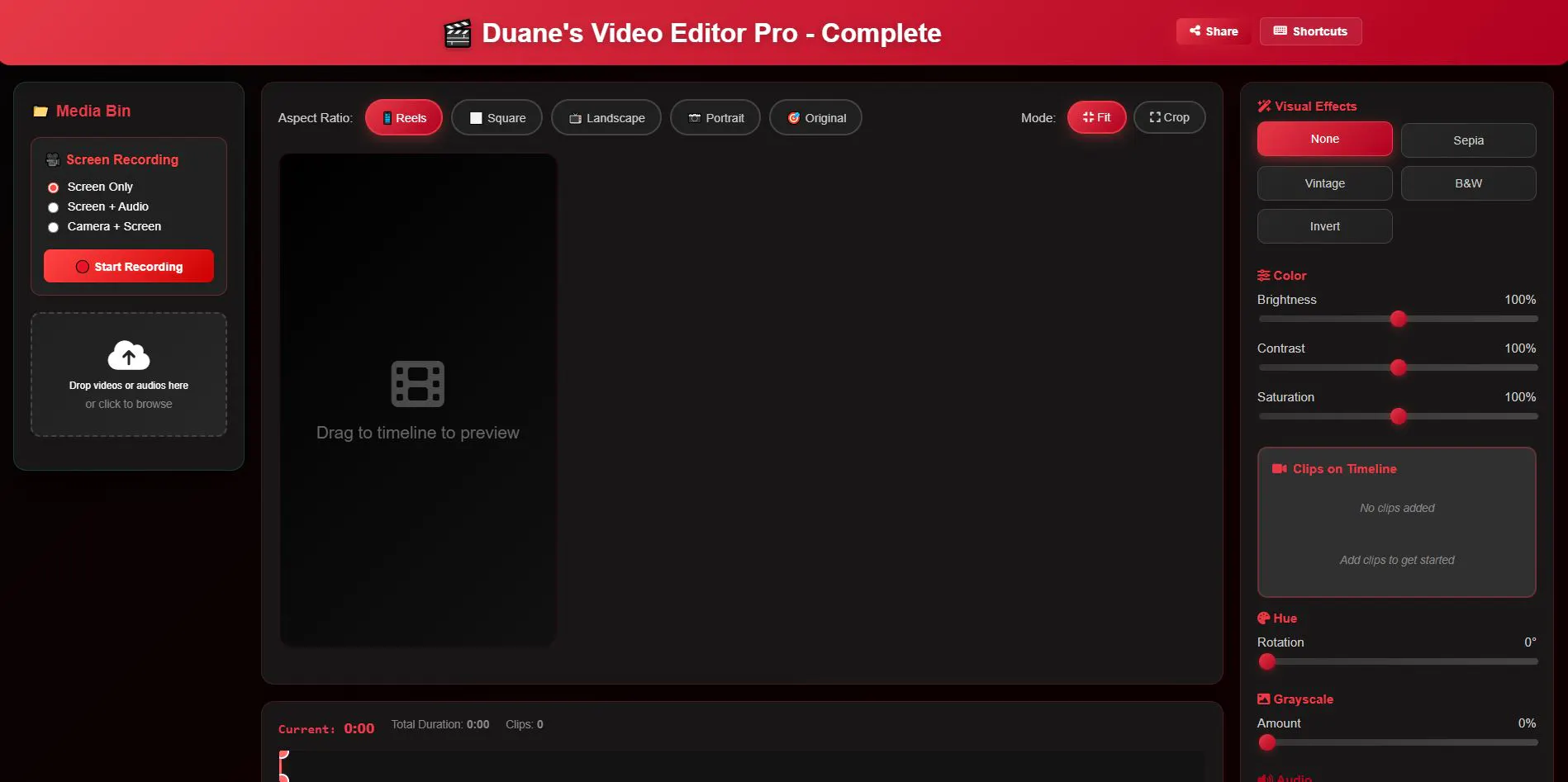The width and height of the screenshot is (1568, 782).
Task: Click the Hue palette icon
Action: pos(1264,618)
